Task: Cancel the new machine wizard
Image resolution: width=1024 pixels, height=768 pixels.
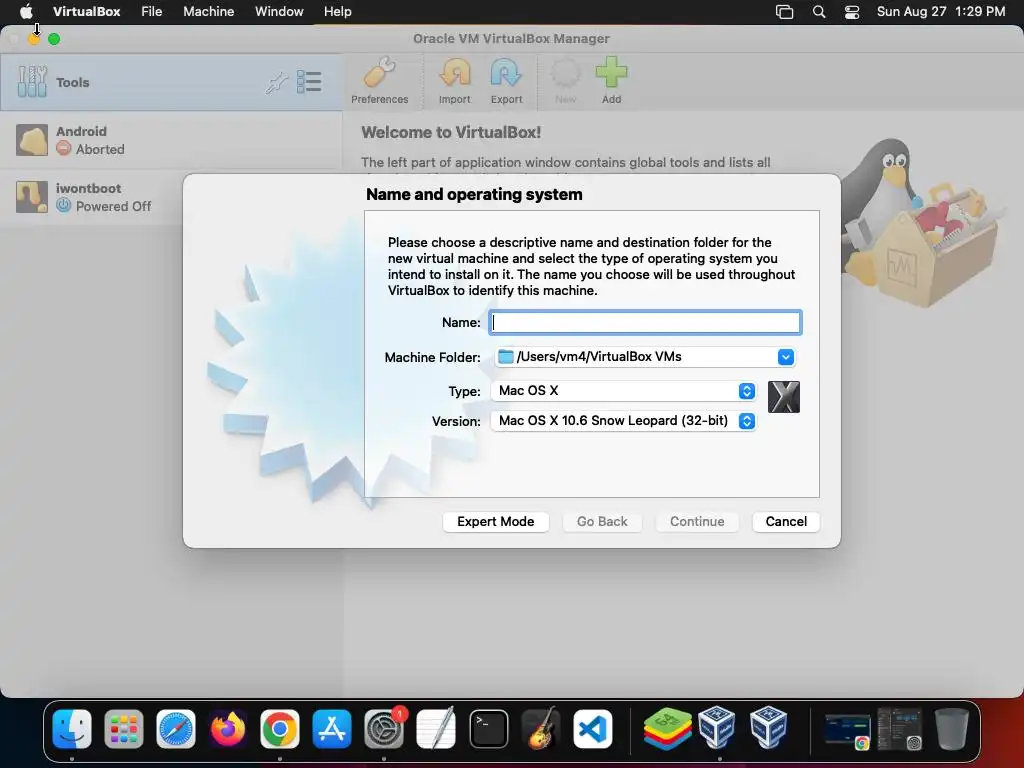Action: click(x=786, y=522)
